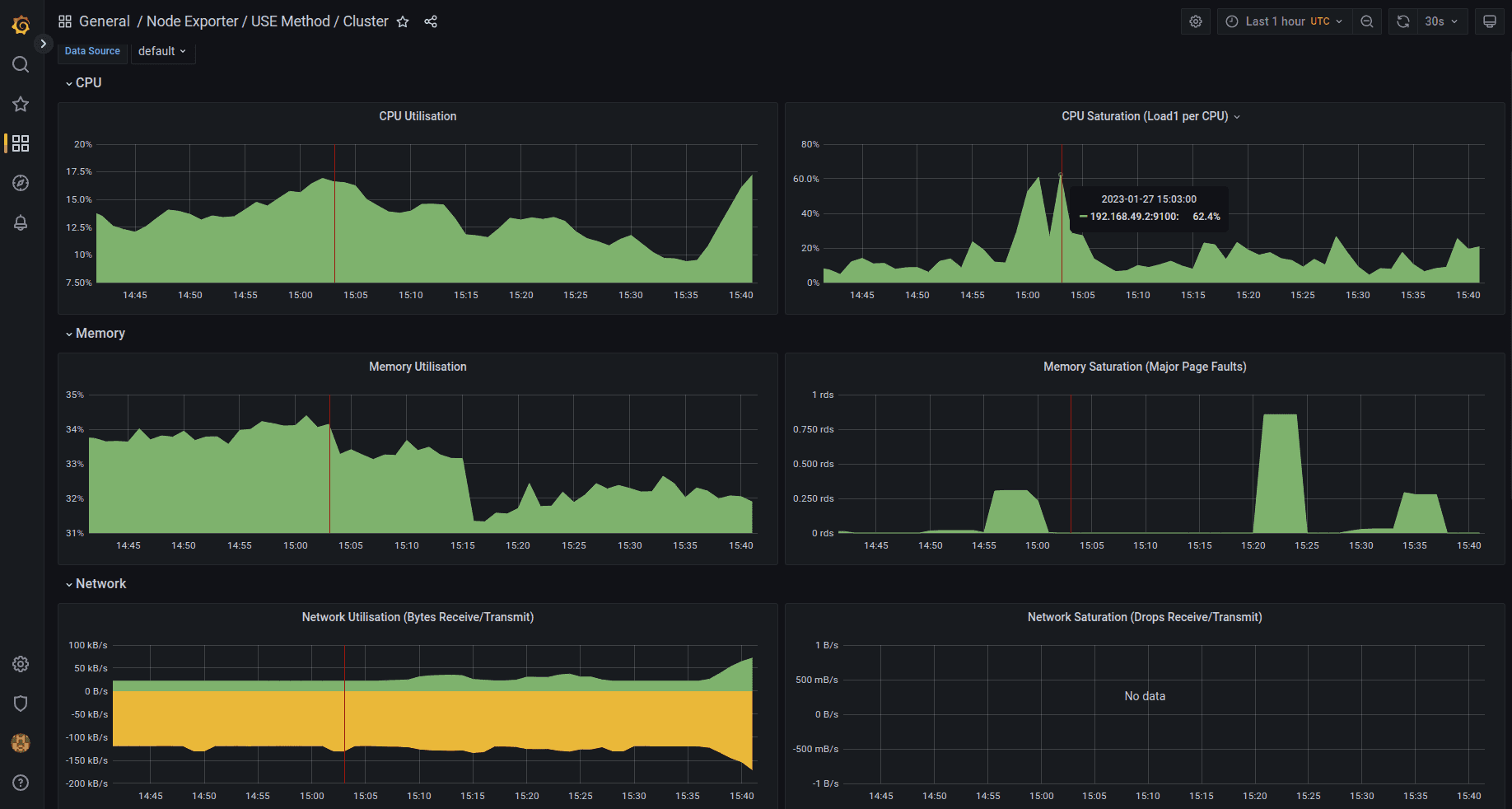Screen dimensions: 1512x809
Task: Click the 17.5% axis label in CPU Utilisation
Action: (x=79, y=171)
